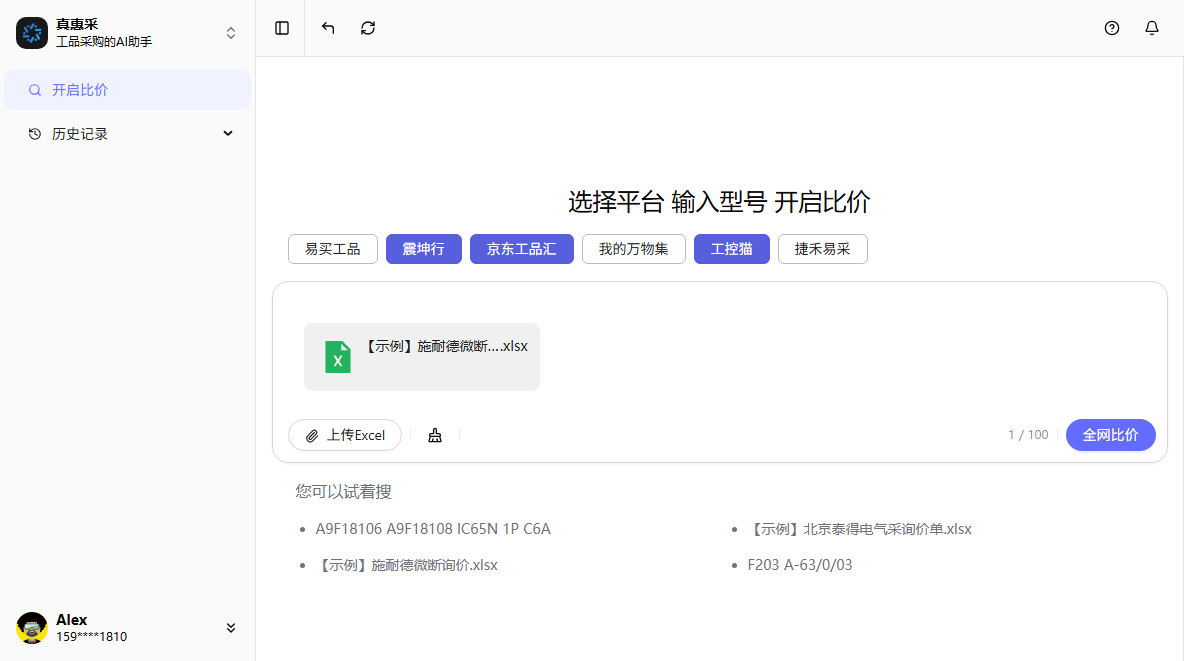
Task: Enable the 易买工品 platform
Action: (x=332, y=249)
